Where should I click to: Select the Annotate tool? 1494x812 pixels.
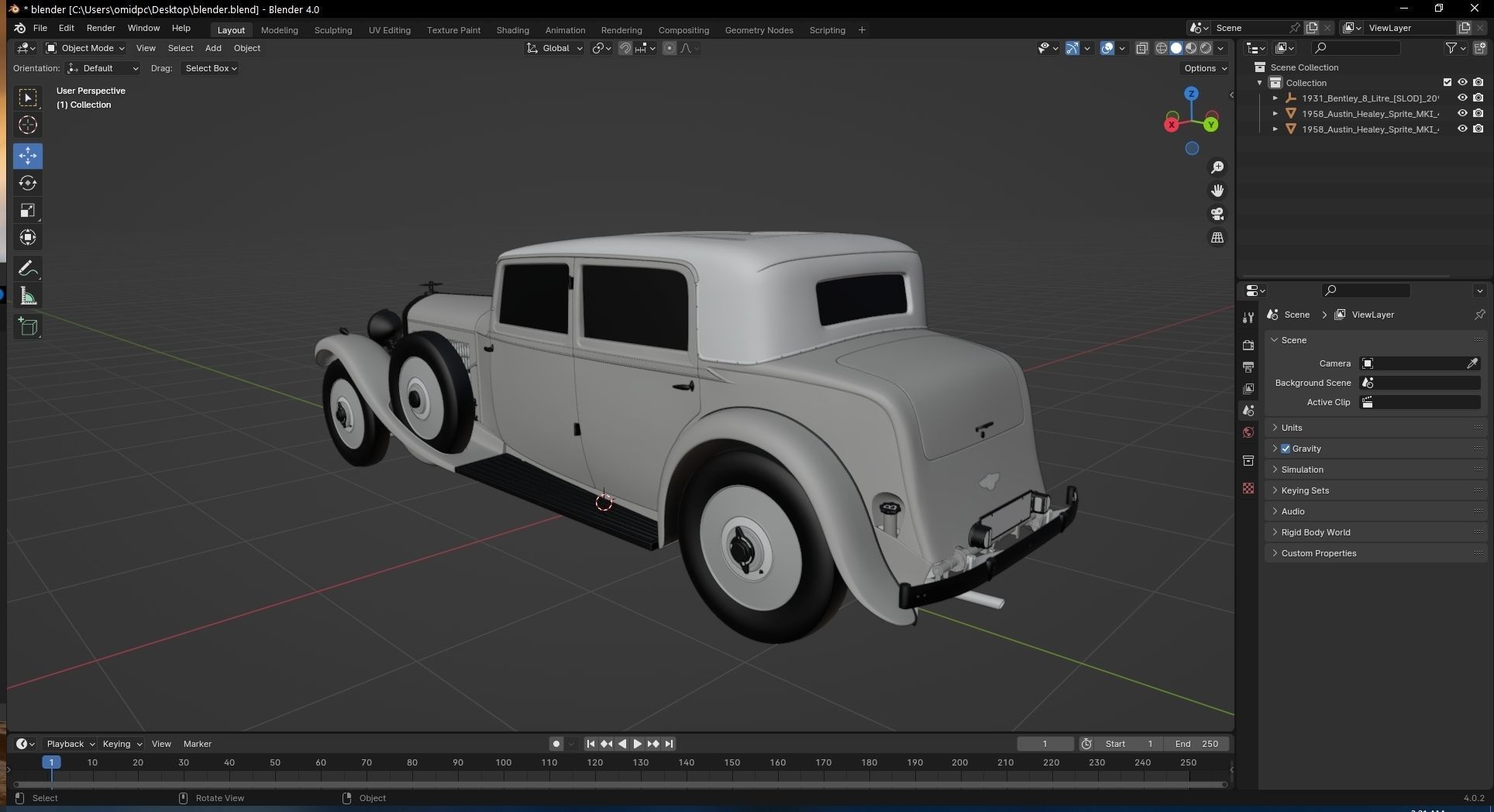(28, 269)
